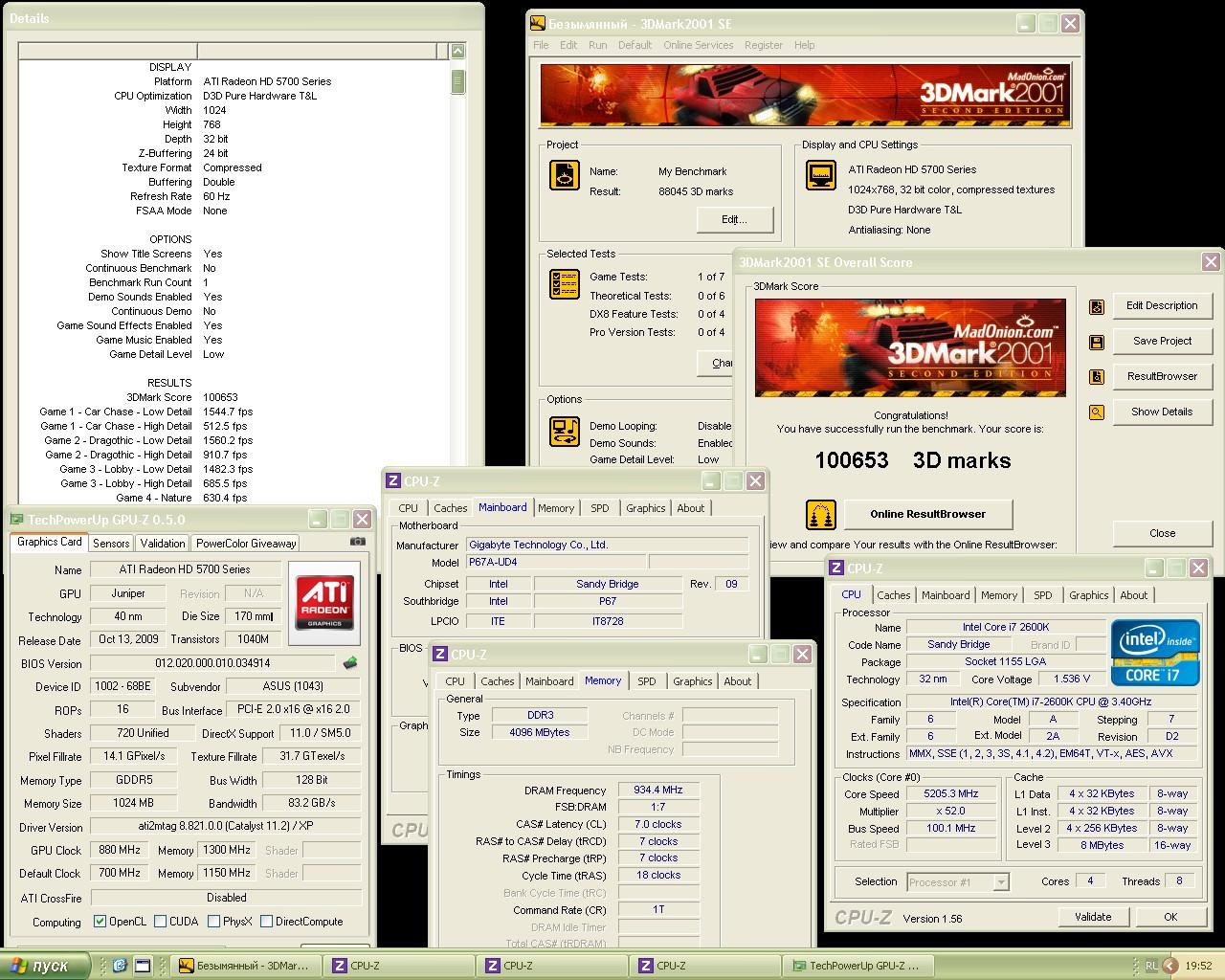The height and width of the screenshot is (980, 1225).
Task: Click the GPU-Z screenshot camera icon
Action: (x=357, y=542)
